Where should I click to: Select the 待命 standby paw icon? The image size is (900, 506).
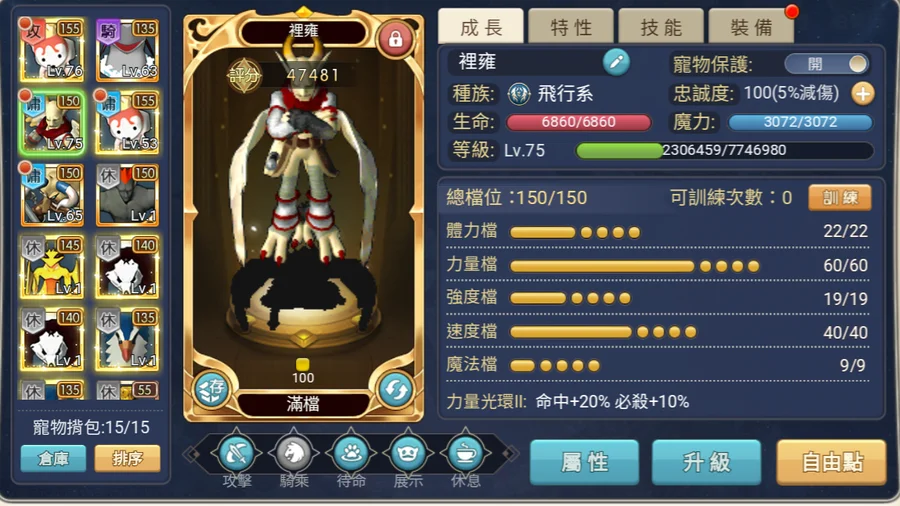[351, 453]
